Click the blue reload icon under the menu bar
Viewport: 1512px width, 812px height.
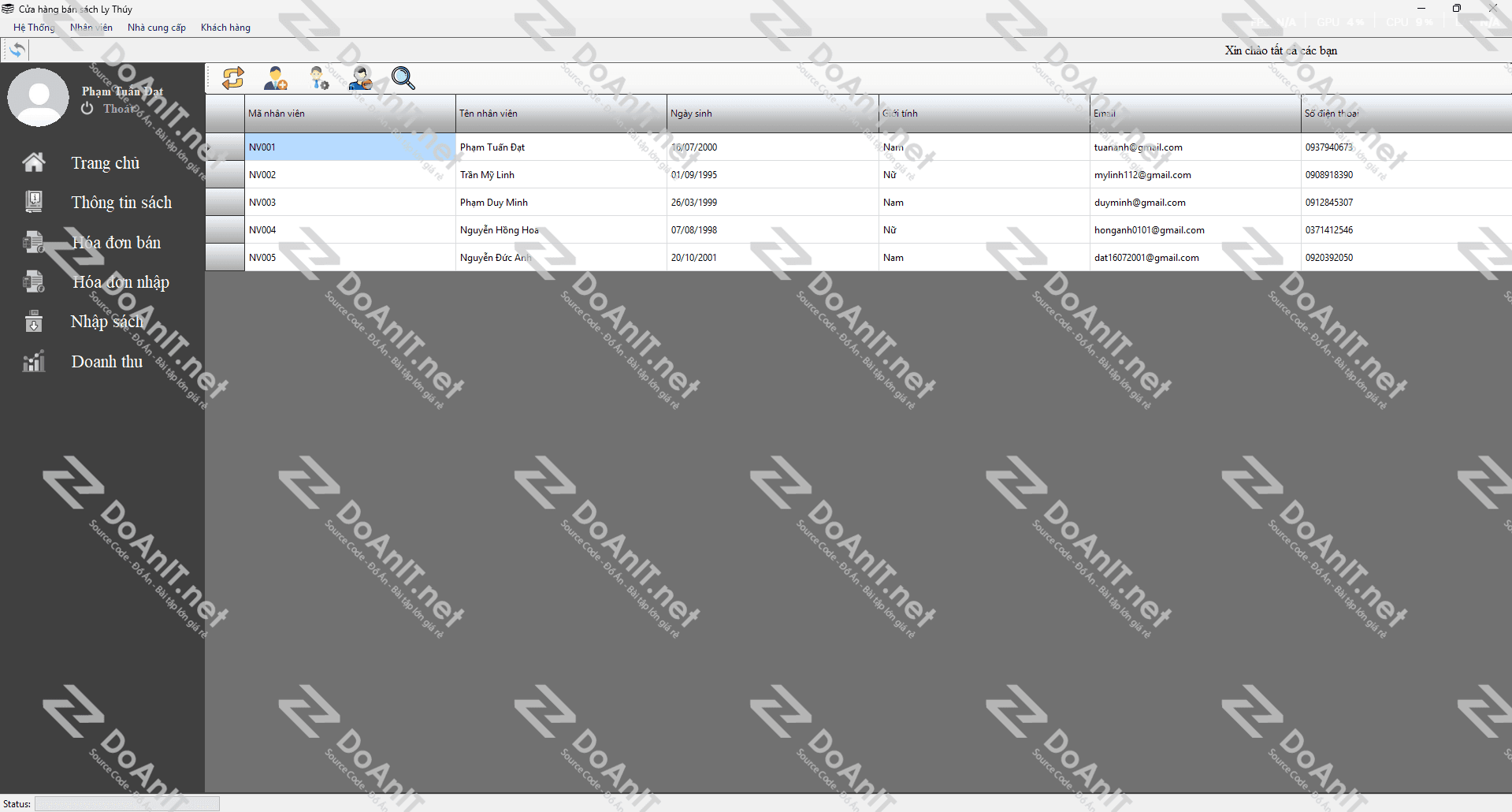[17, 50]
